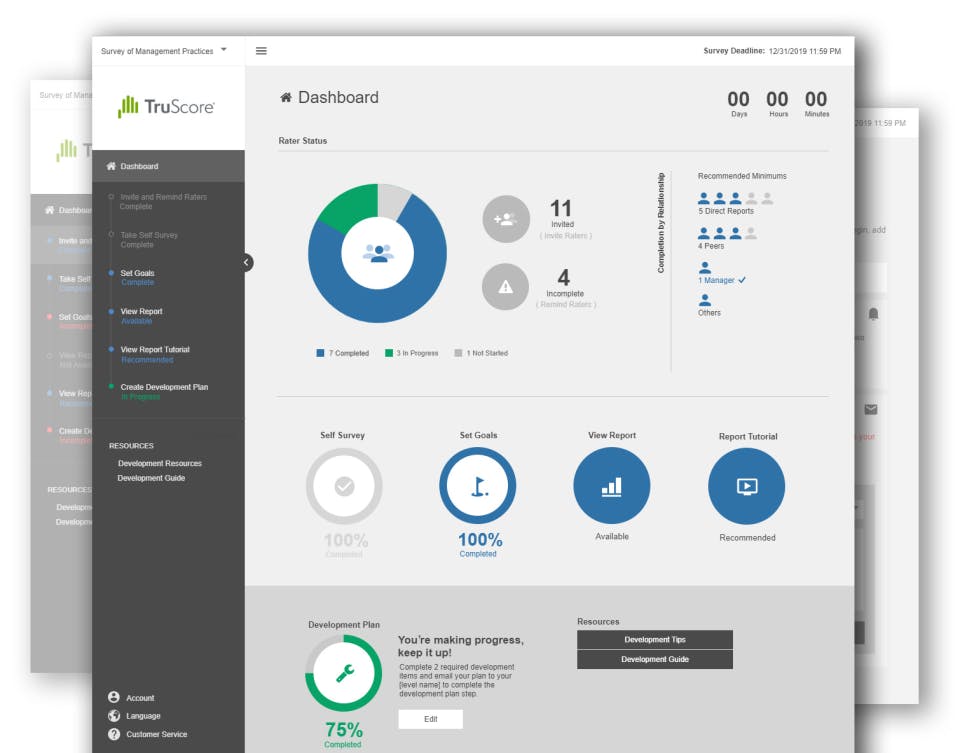Toggle the checkmark next to 1 Manager
Viewport: 960px width, 753px height.
(740, 280)
